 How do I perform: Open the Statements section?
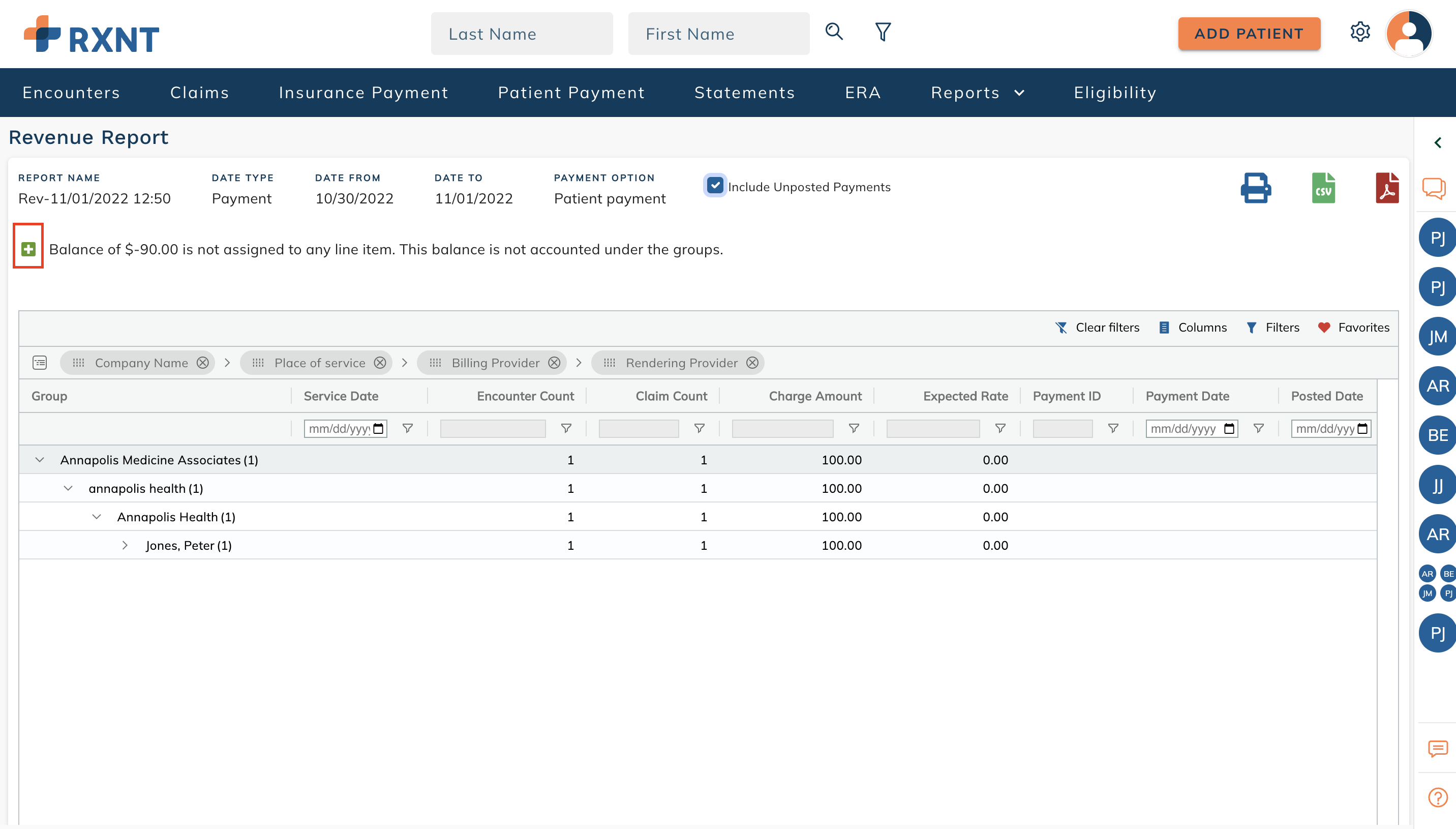click(745, 92)
